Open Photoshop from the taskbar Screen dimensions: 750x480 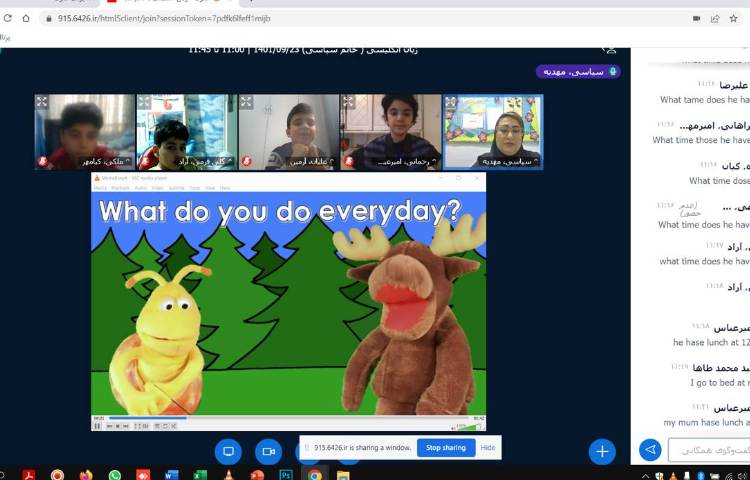click(286, 475)
